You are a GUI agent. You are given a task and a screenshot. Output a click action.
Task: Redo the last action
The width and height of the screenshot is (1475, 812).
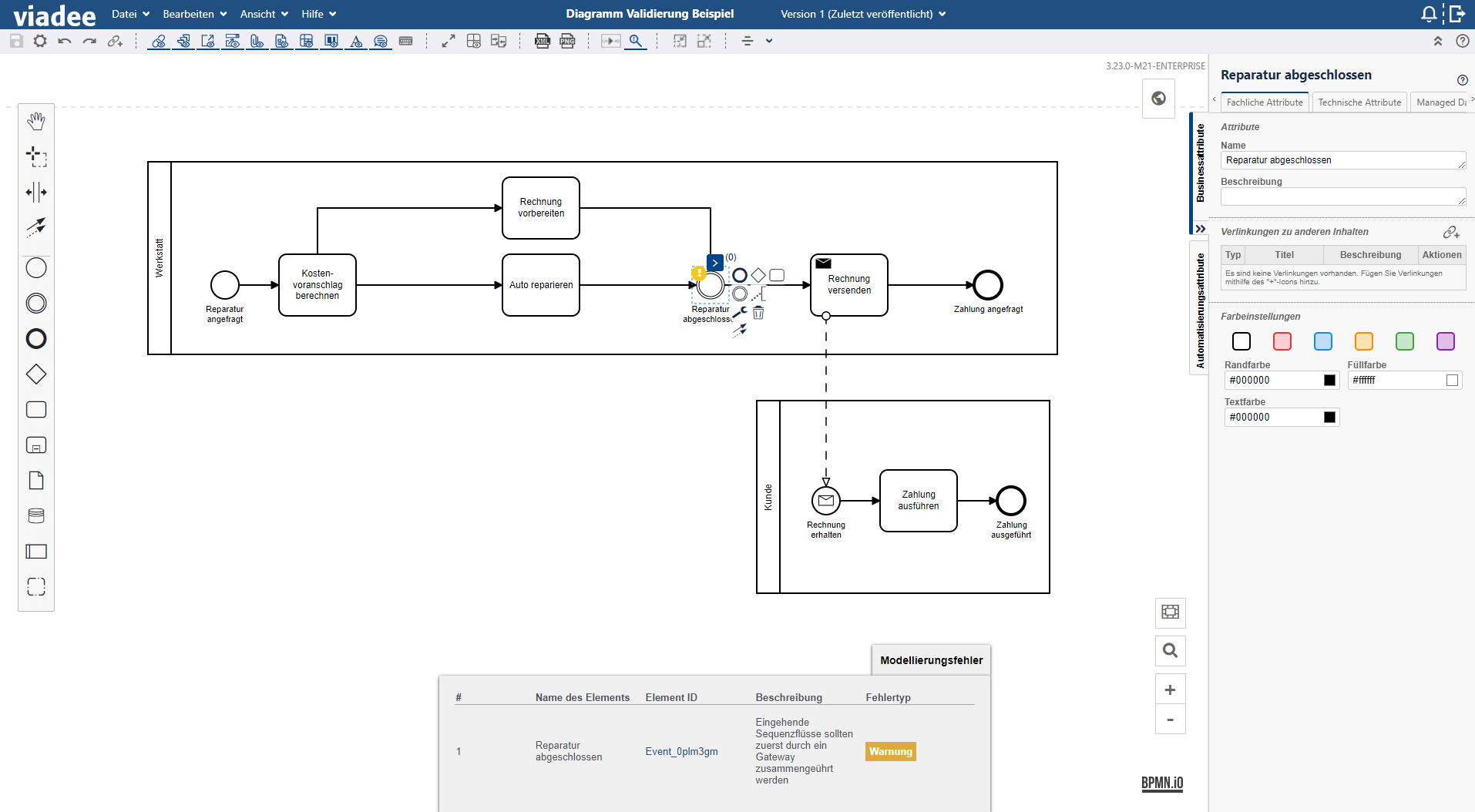pyautogui.click(x=90, y=41)
